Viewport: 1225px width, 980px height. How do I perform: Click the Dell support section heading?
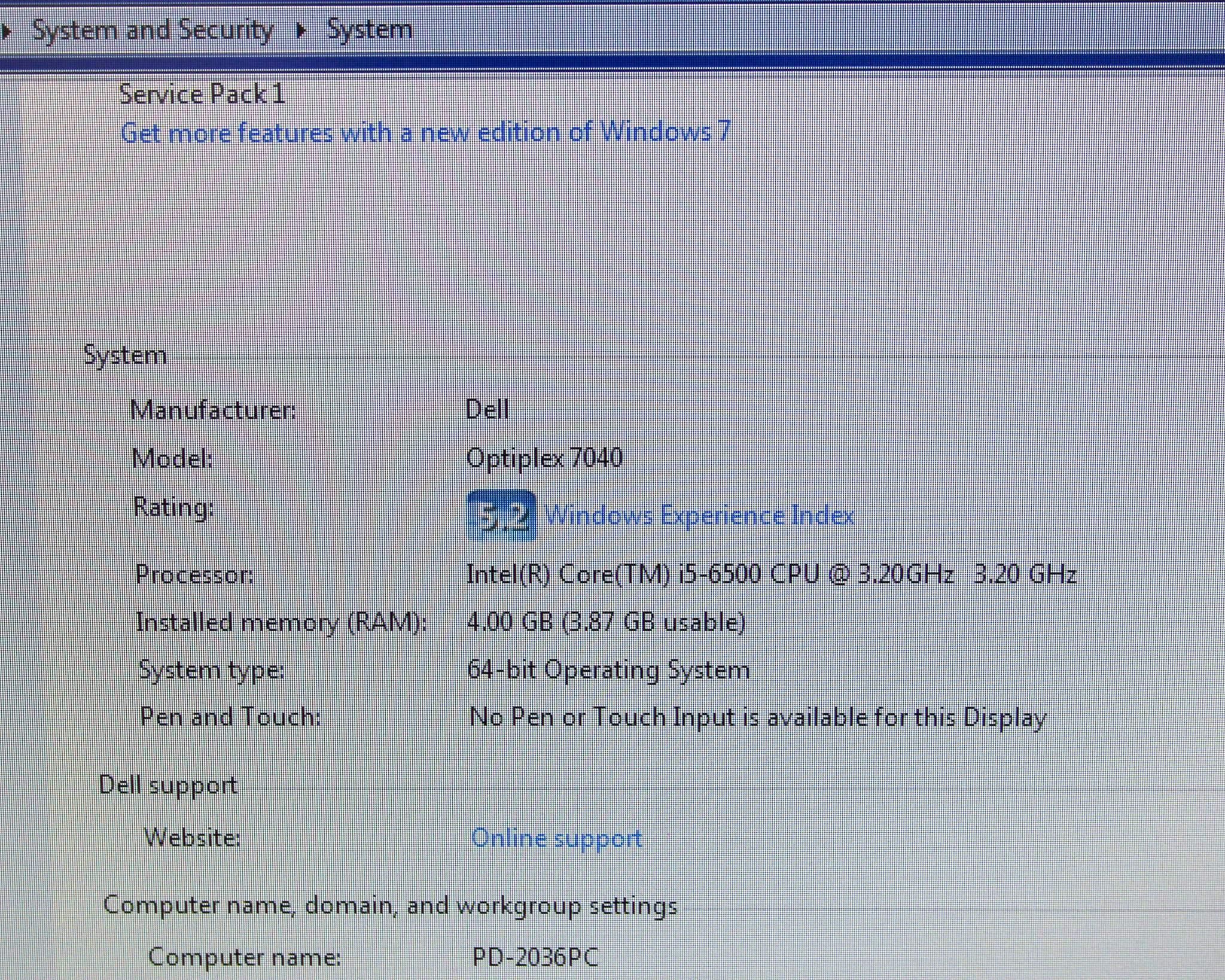click(168, 785)
